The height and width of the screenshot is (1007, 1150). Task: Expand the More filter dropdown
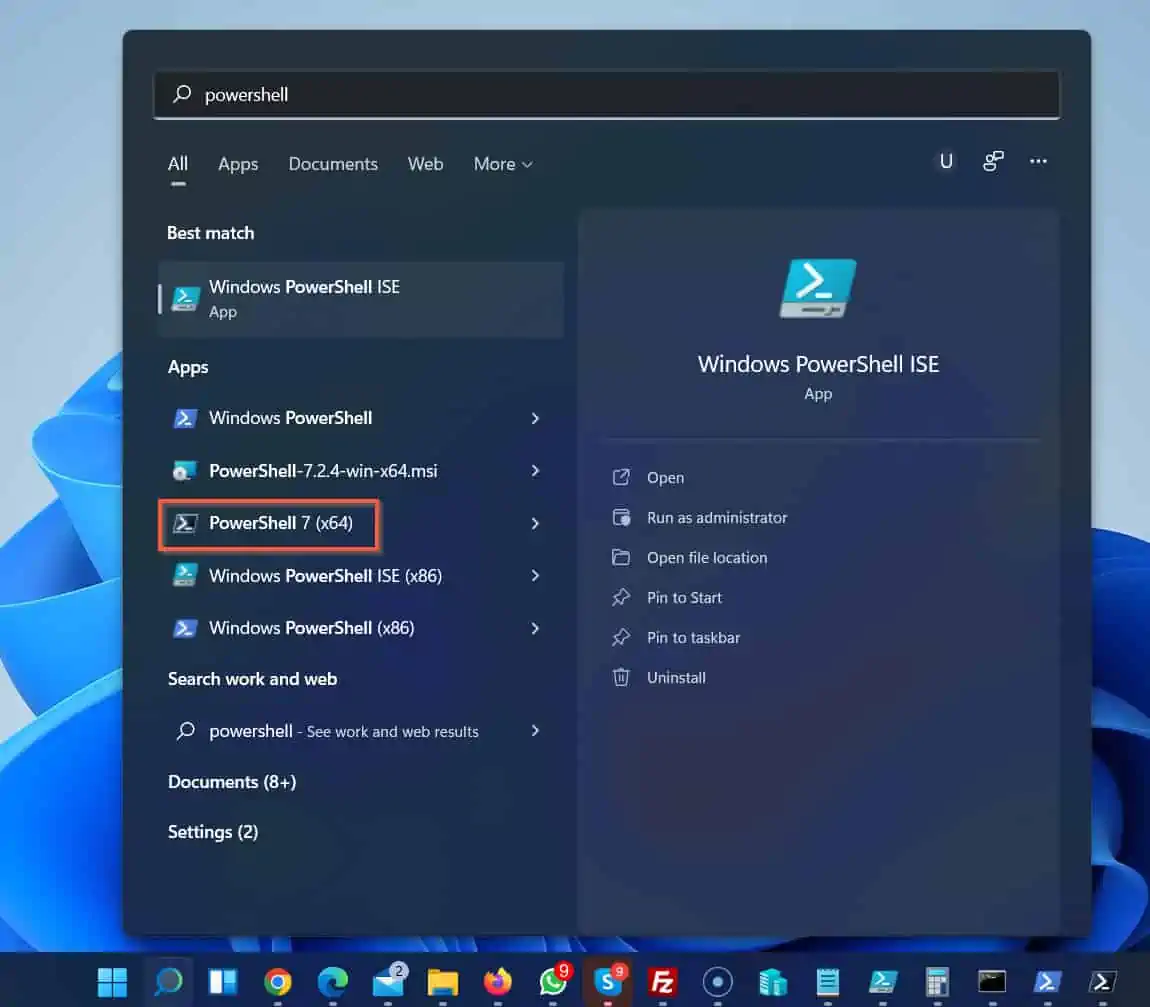503,164
